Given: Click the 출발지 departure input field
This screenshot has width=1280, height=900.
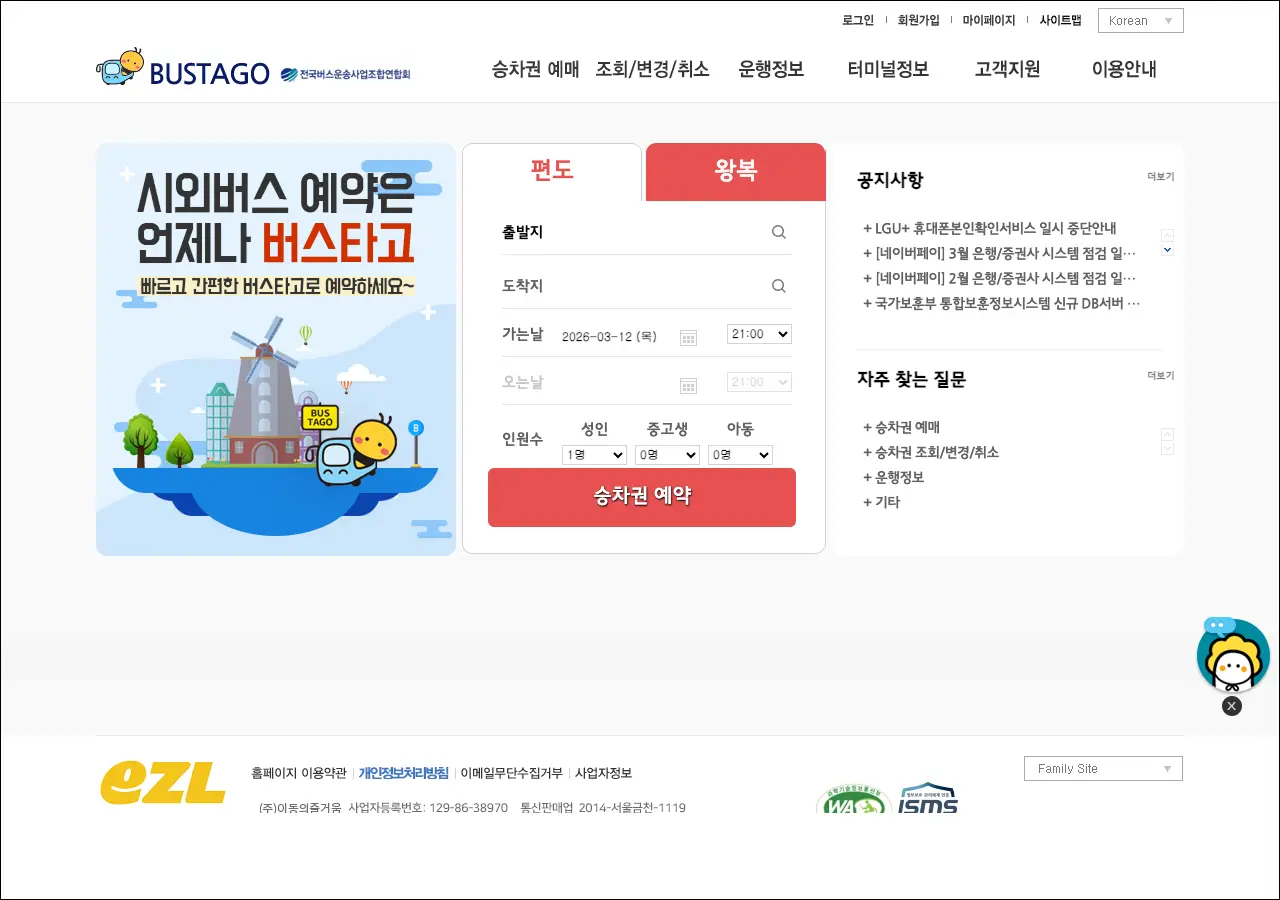Looking at the screenshot, I should (x=630, y=232).
